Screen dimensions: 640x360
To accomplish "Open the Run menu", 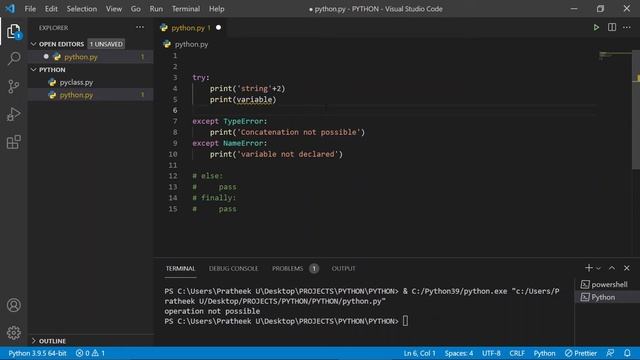I will pyautogui.click(x=156, y=9).
